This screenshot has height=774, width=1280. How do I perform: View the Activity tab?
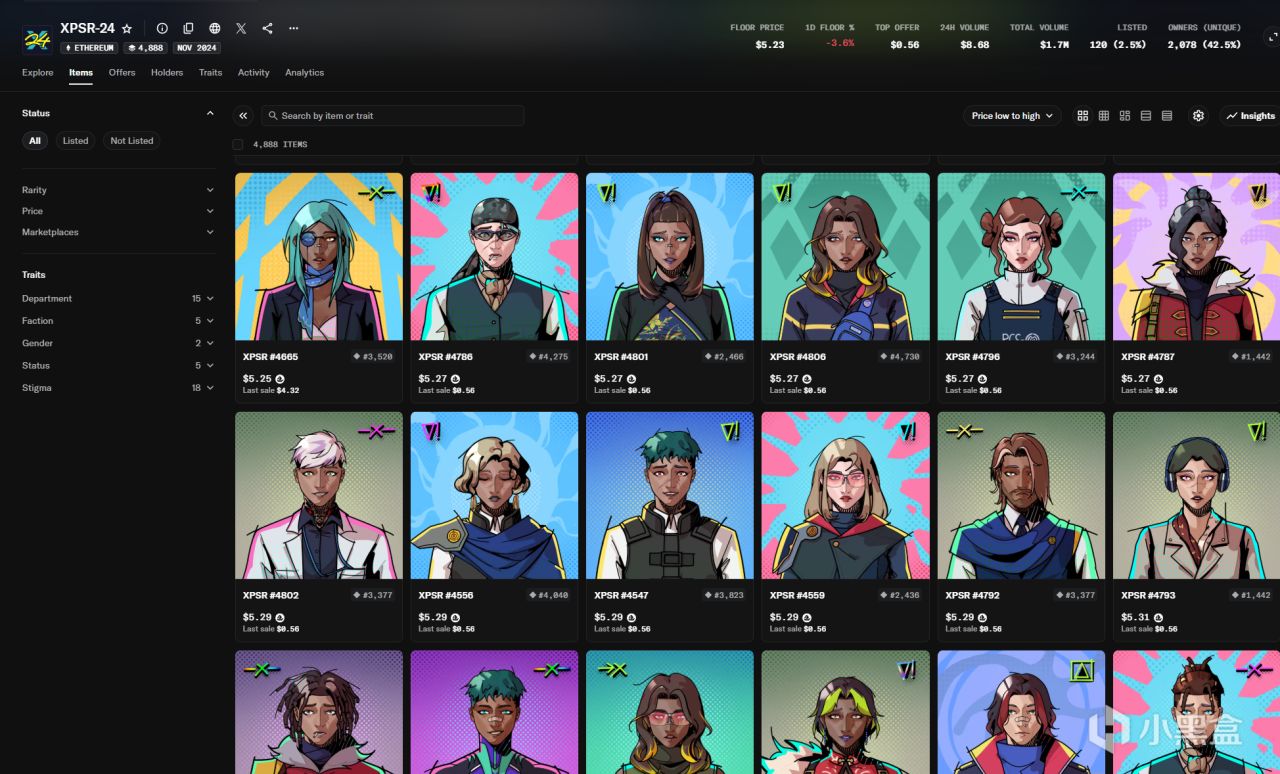tap(254, 73)
